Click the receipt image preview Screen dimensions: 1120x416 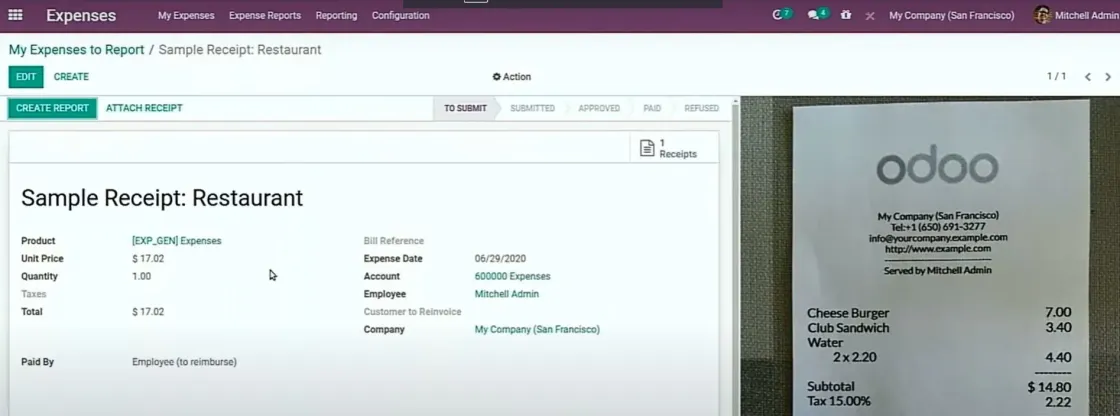click(x=930, y=256)
